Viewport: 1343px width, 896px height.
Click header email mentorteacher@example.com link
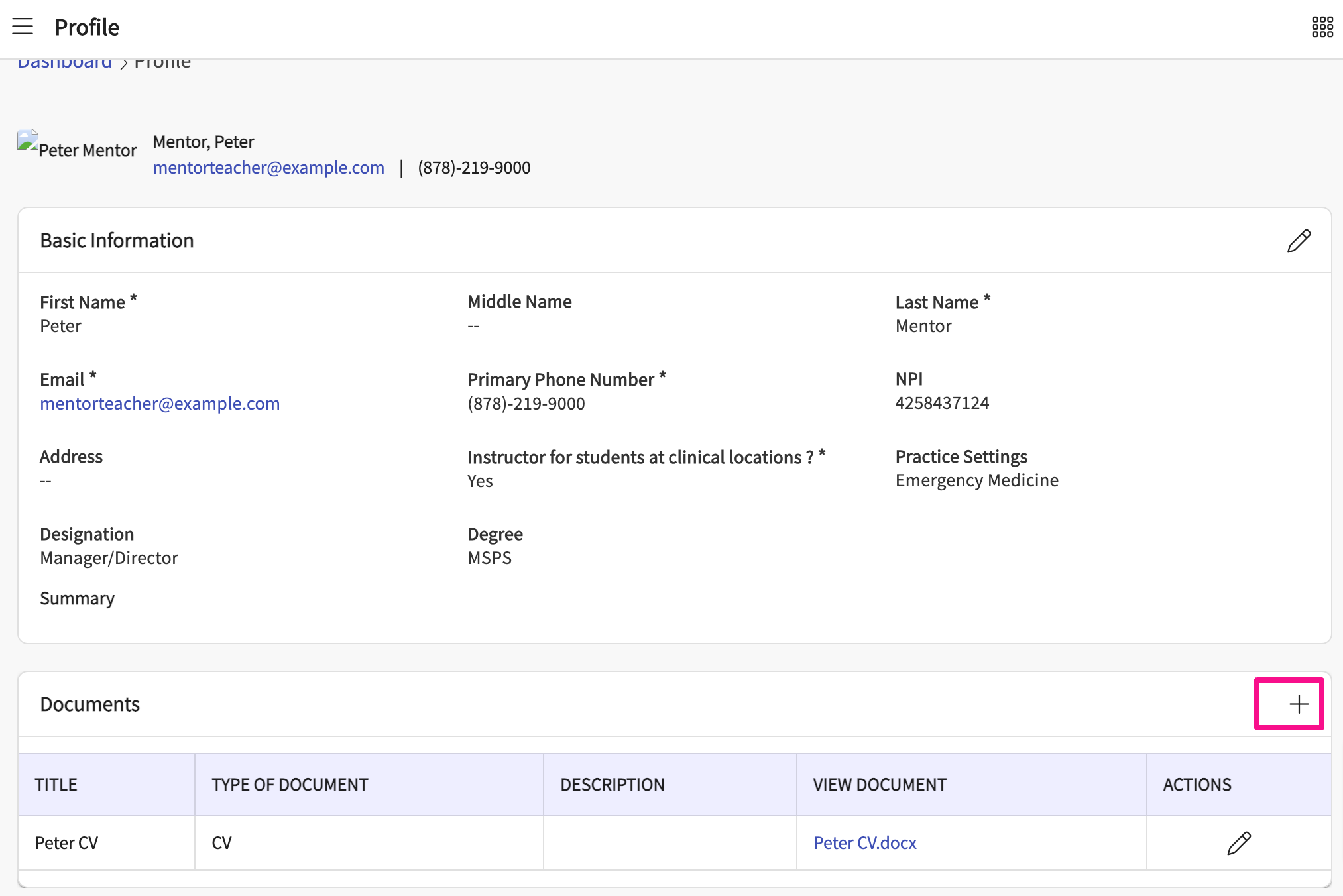pos(268,168)
